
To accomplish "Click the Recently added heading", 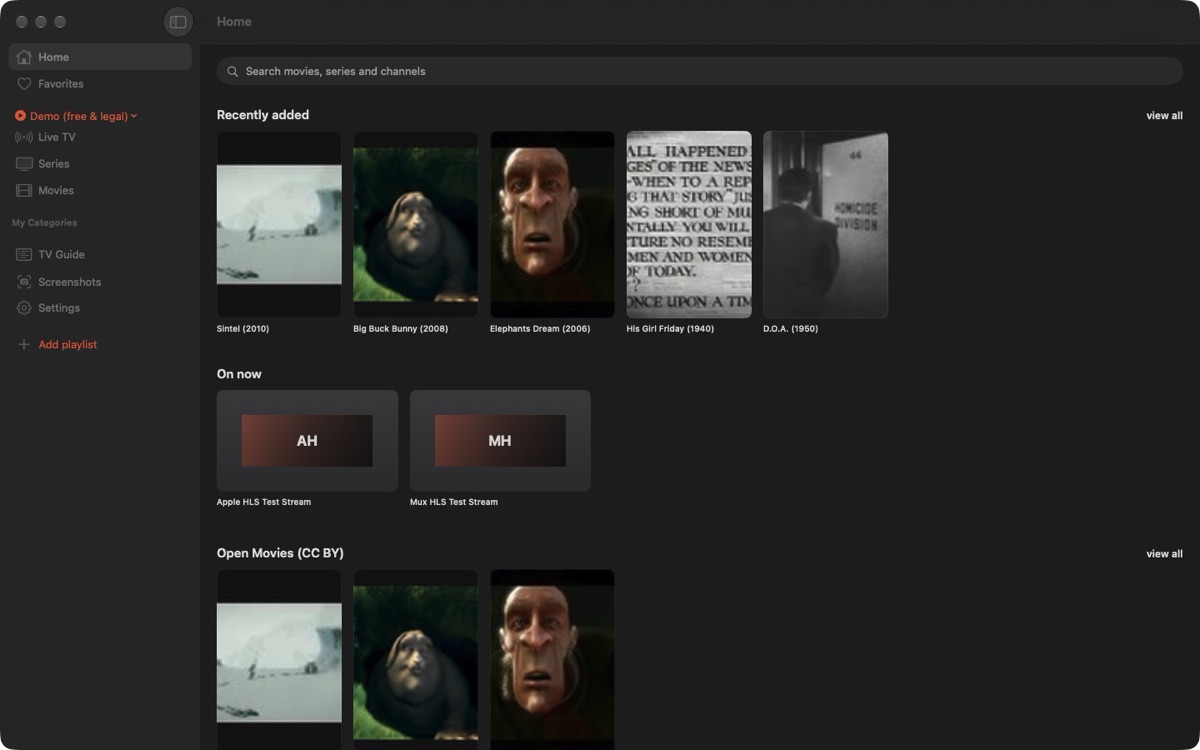I will [263, 115].
